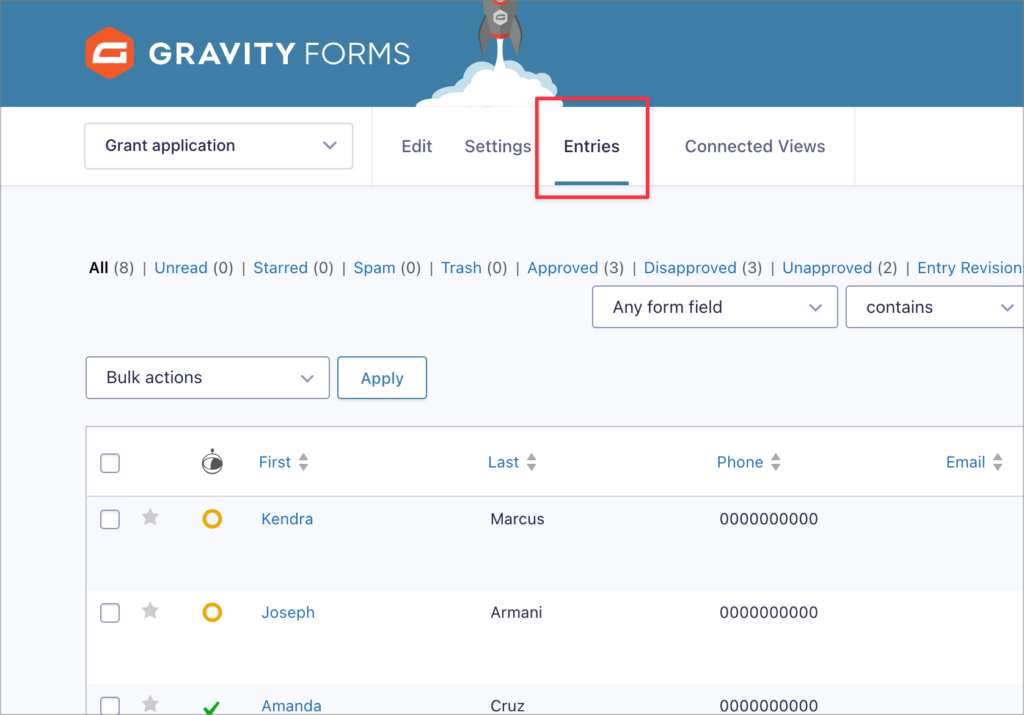
Task: Open the Grant application form switcher dropdown
Action: coord(219,146)
